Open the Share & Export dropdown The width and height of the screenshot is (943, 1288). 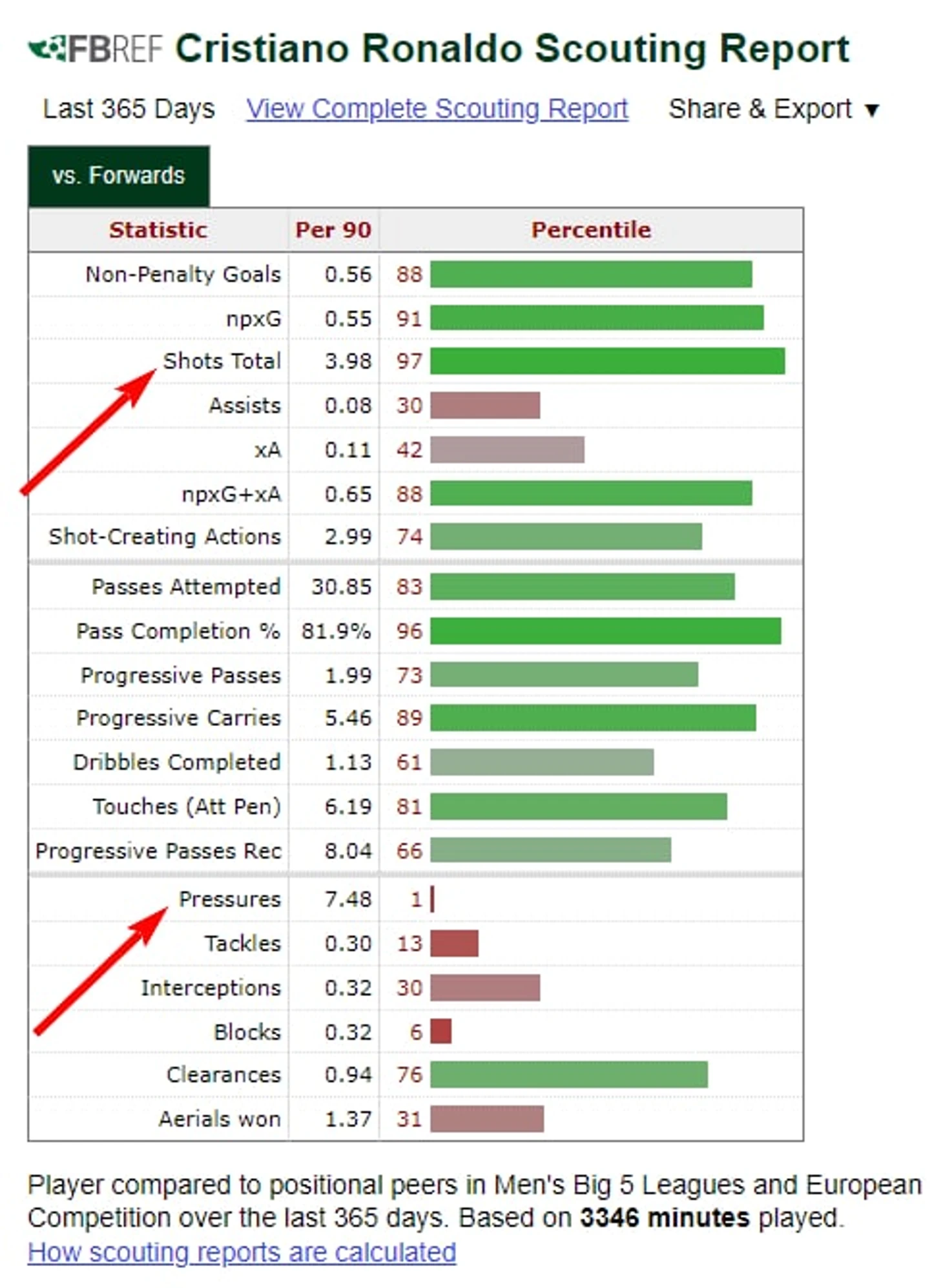point(773,109)
